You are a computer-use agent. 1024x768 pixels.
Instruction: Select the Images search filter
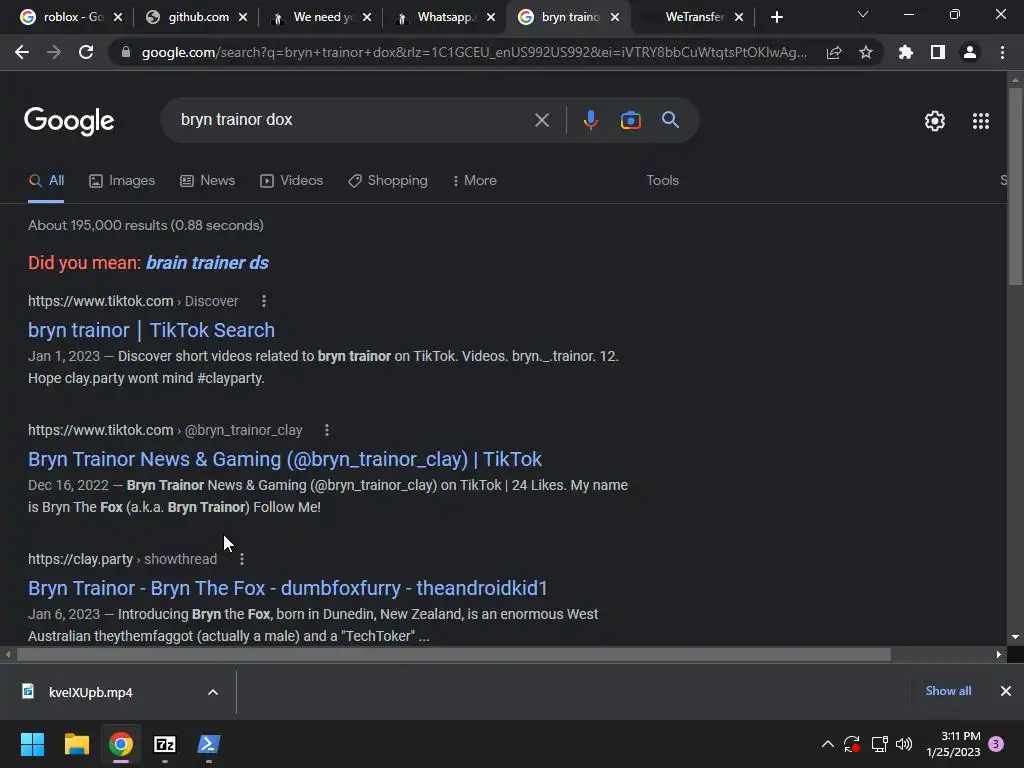(x=122, y=181)
